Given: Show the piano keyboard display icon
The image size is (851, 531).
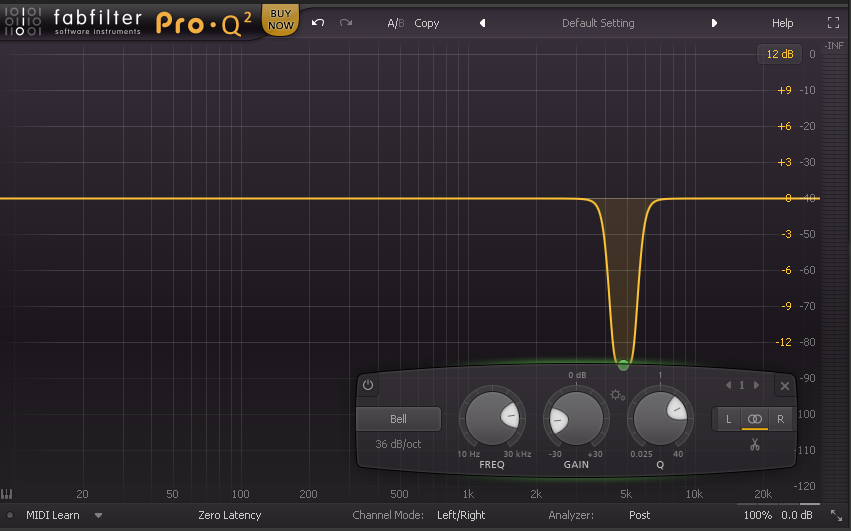Looking at the screenshot, I should click(x=7, y=494).
